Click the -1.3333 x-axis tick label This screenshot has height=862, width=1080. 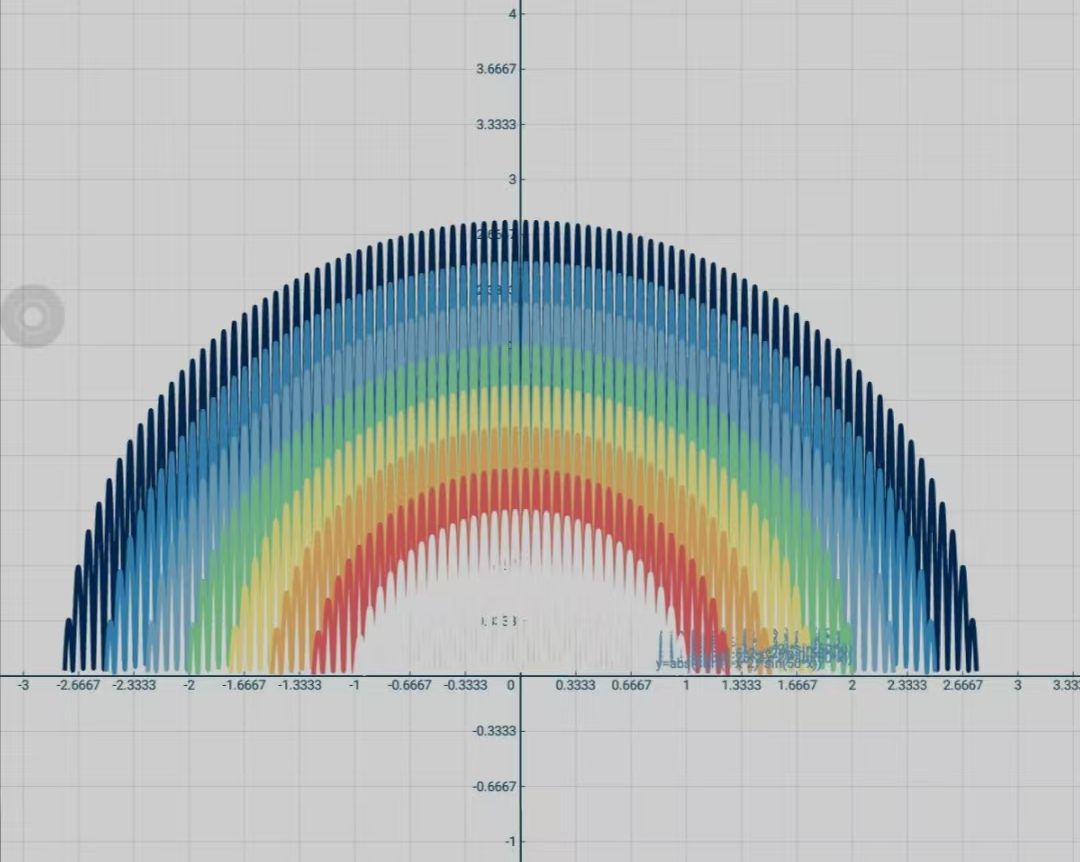[299, 686]
